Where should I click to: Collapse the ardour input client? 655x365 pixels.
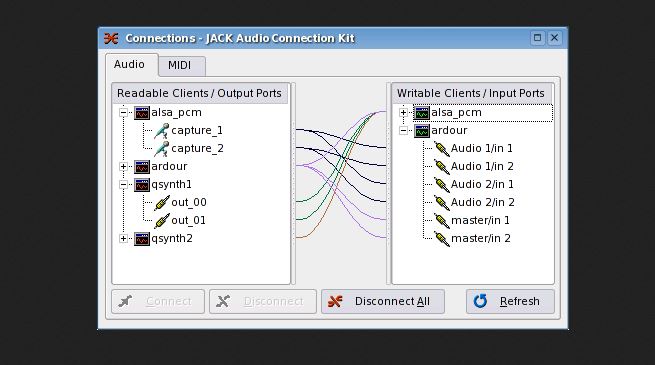403,131
